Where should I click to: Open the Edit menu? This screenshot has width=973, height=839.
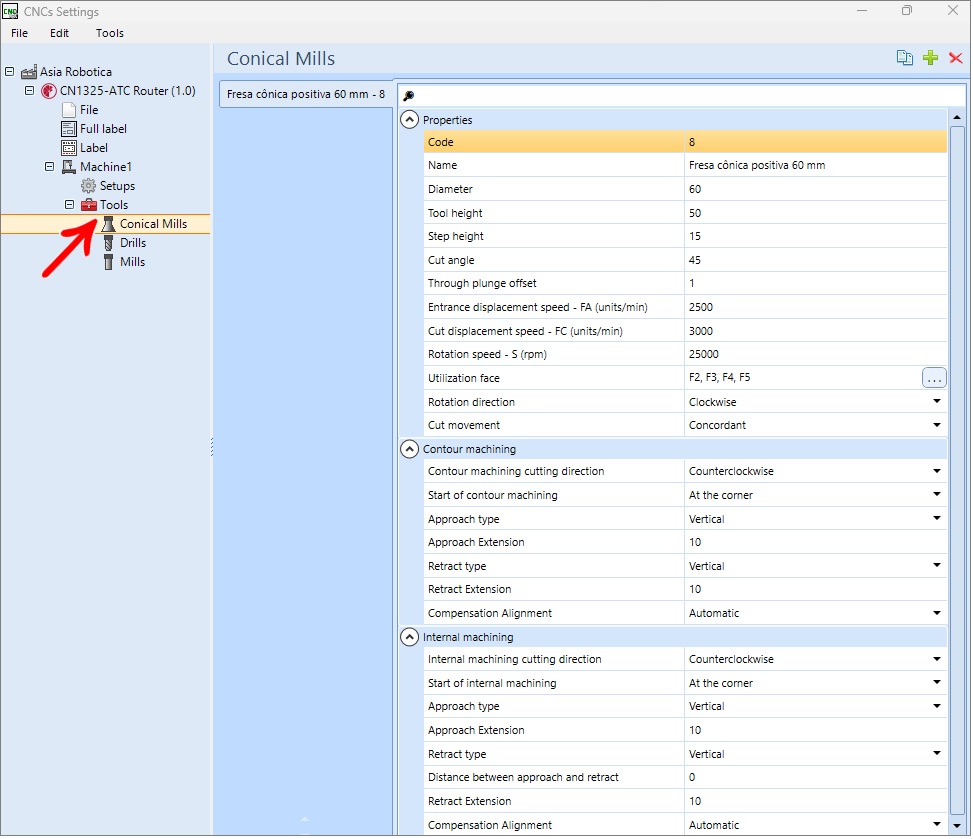[60, 34]
